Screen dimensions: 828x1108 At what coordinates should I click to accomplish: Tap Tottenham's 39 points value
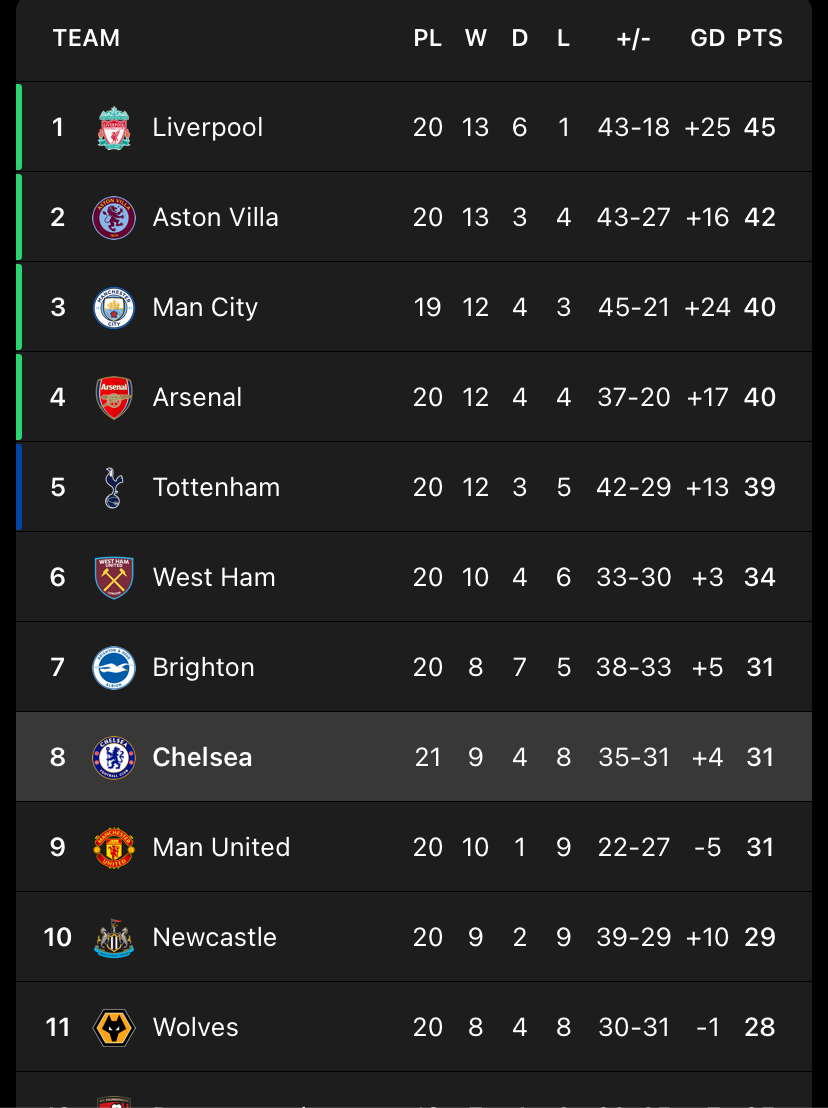tap(759, 488)
